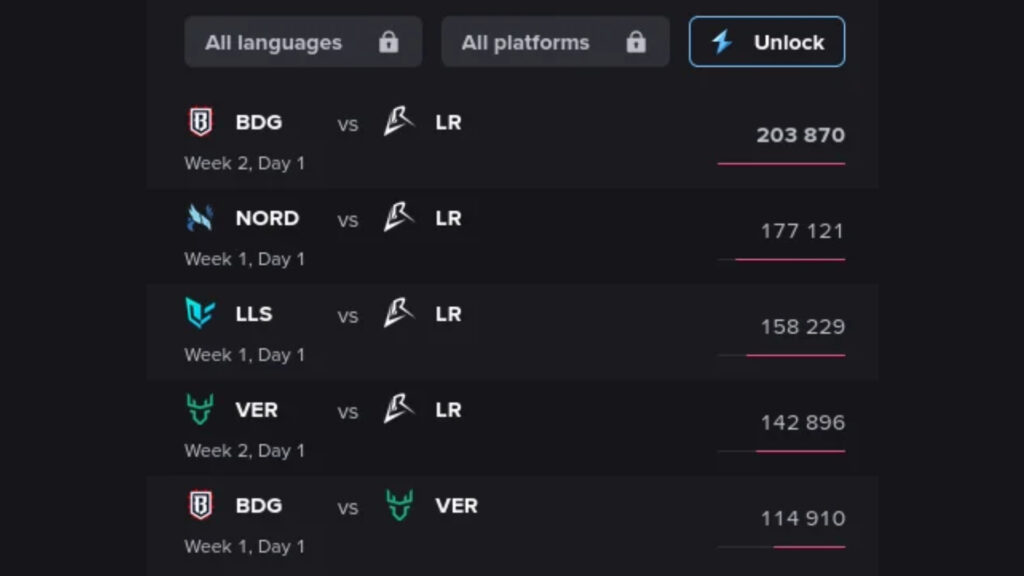This screenshot has height=576, width=1024.
Task: Click the LR logo in the LLS match
Action: (396, 314)
